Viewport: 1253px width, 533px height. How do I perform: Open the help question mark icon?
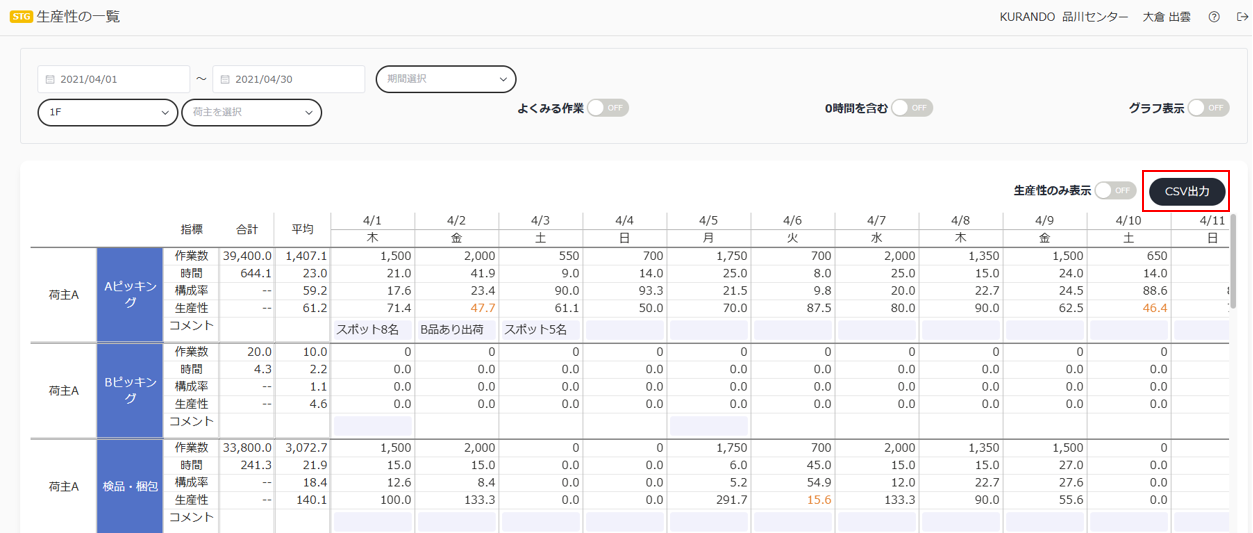click(1214, 17)
